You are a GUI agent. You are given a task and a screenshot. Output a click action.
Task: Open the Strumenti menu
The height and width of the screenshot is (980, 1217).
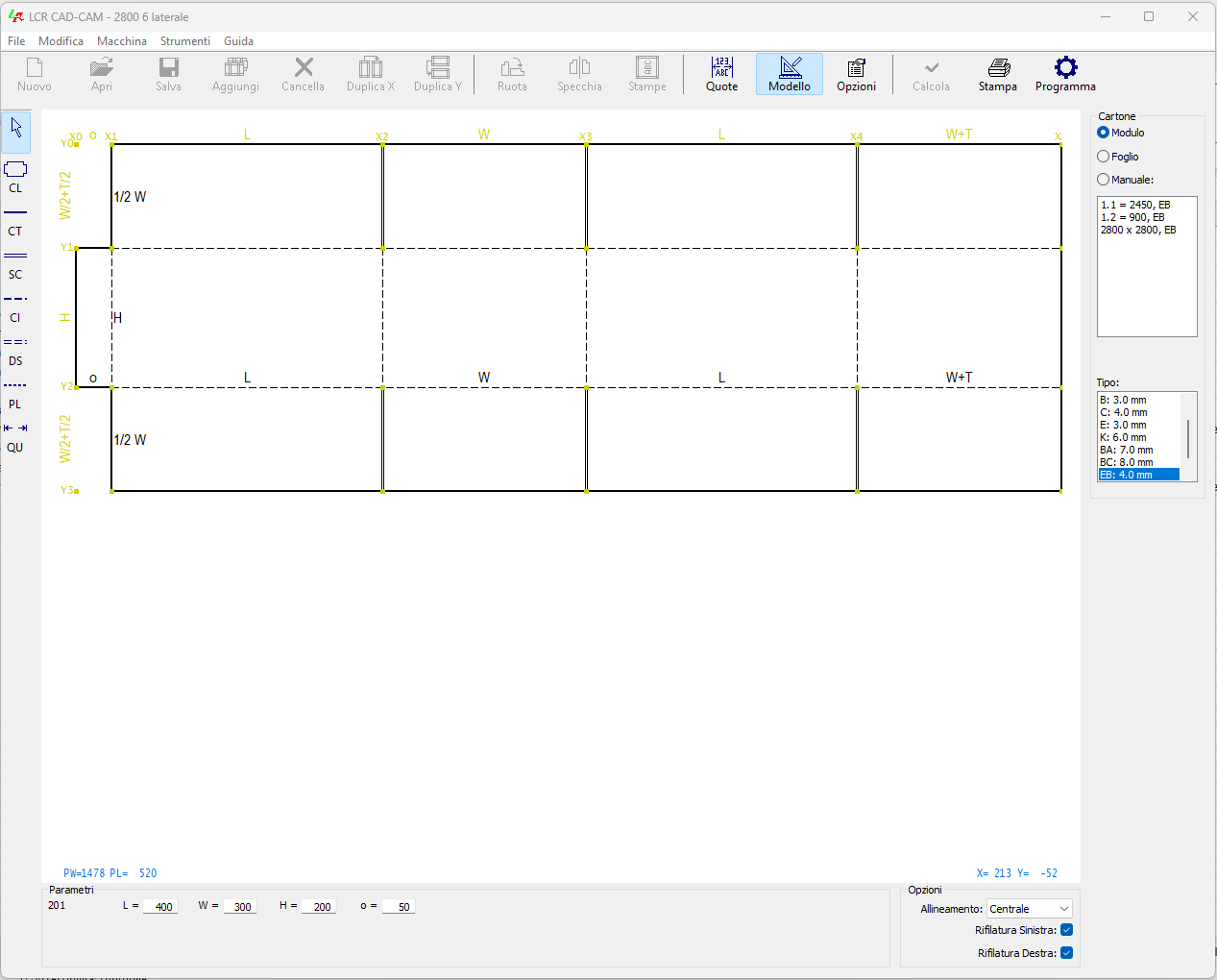click(185, 41)
